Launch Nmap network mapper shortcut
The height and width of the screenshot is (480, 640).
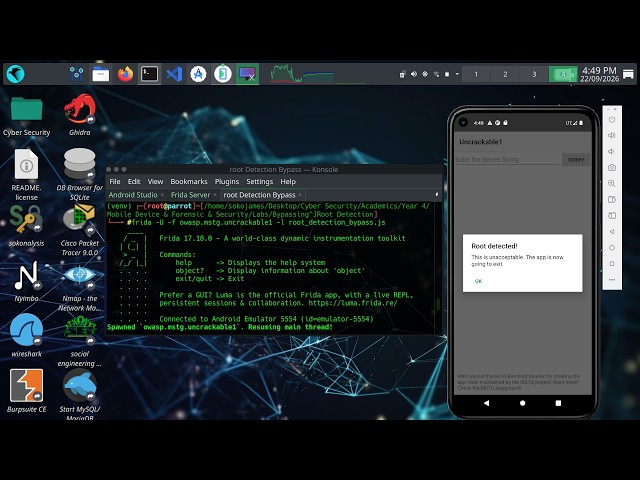[80, 288]
